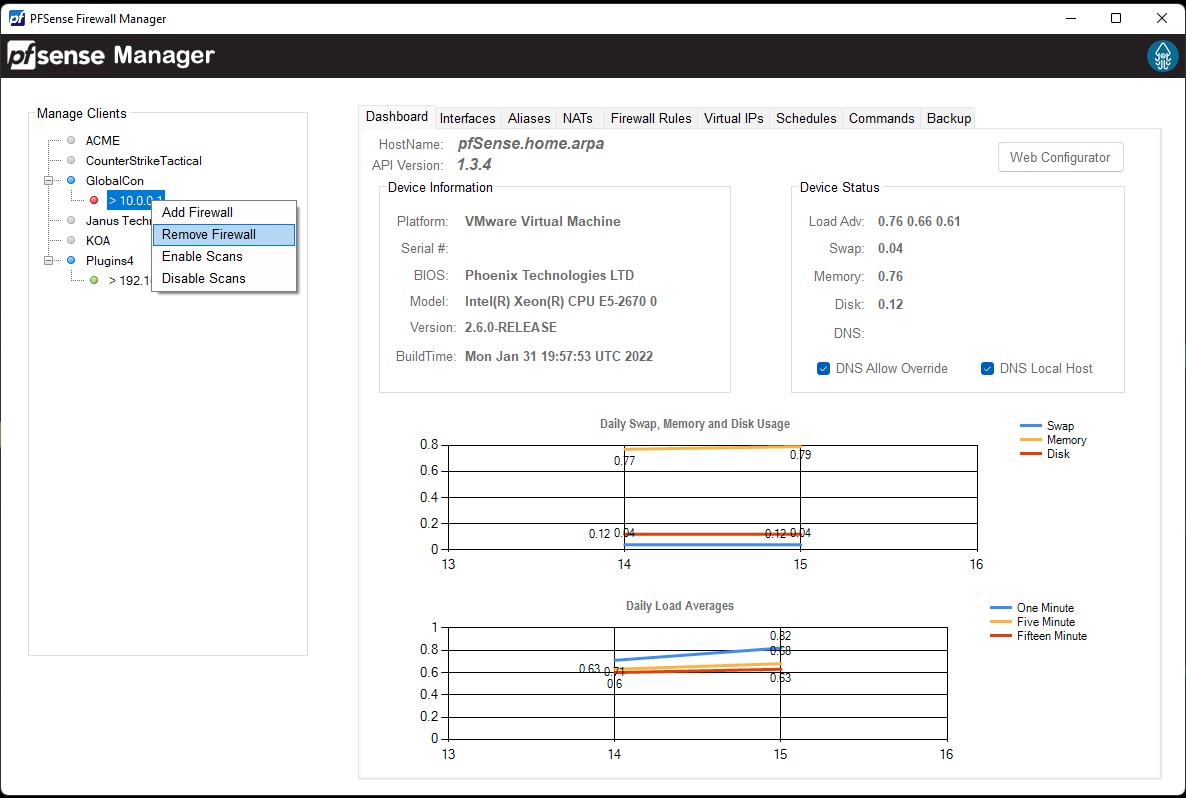Toggle the DNS Allow Override checkbox
The width and height of the screenshot is (1186, 798).
pyautogui.click(x=824, y=368)
